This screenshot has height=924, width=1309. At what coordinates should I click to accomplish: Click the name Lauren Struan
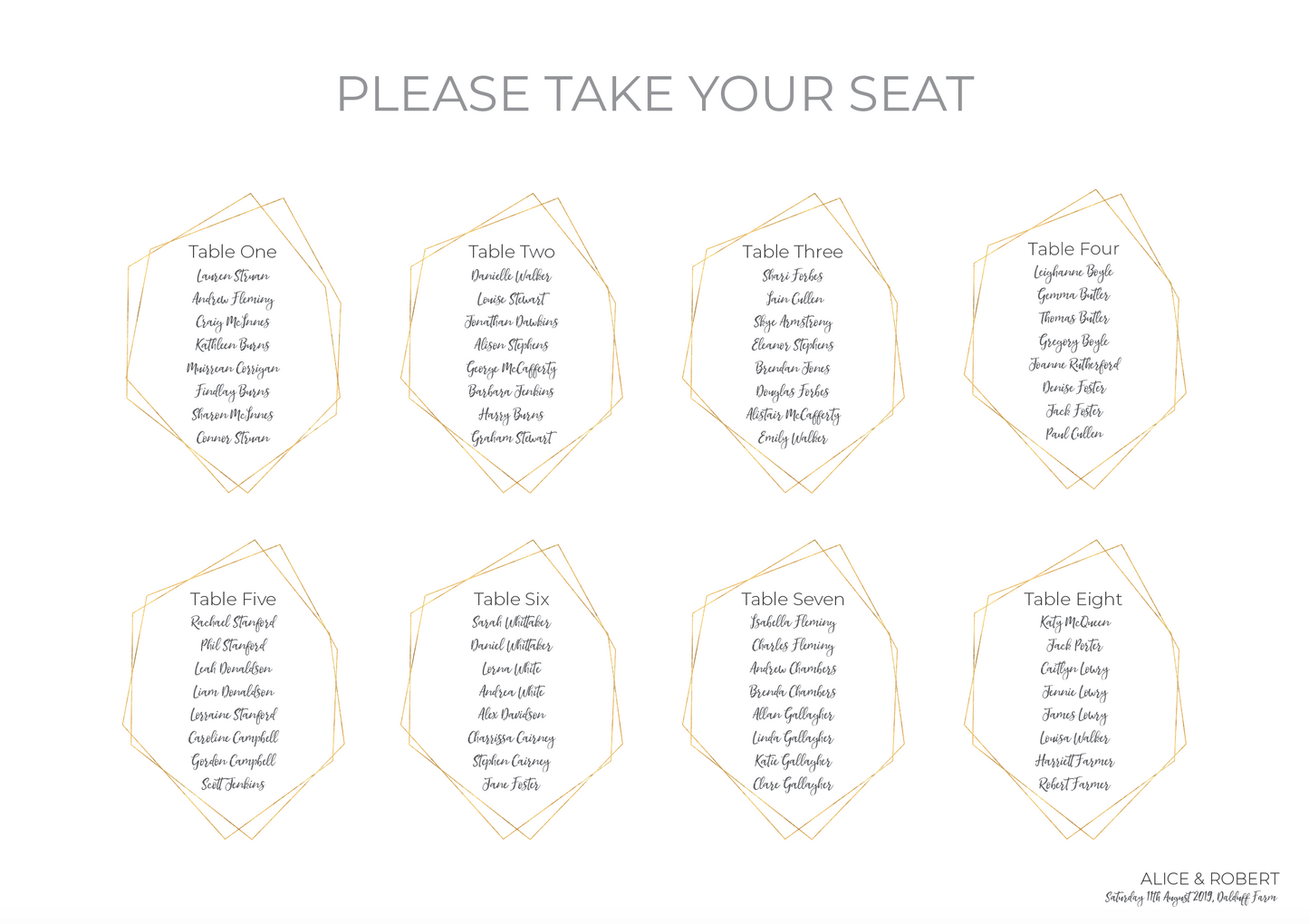pyautogui.click(x=233, y=276)
